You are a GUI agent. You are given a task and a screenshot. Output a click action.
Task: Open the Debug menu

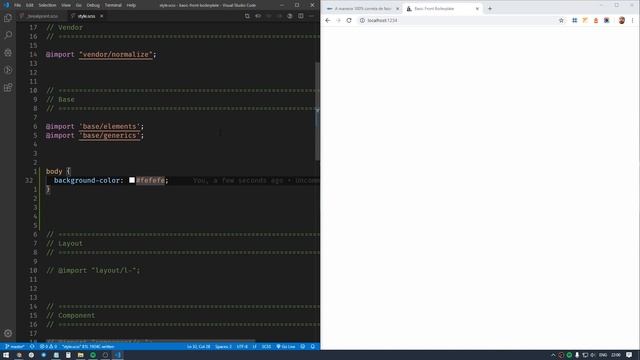(x=93, y=5)
